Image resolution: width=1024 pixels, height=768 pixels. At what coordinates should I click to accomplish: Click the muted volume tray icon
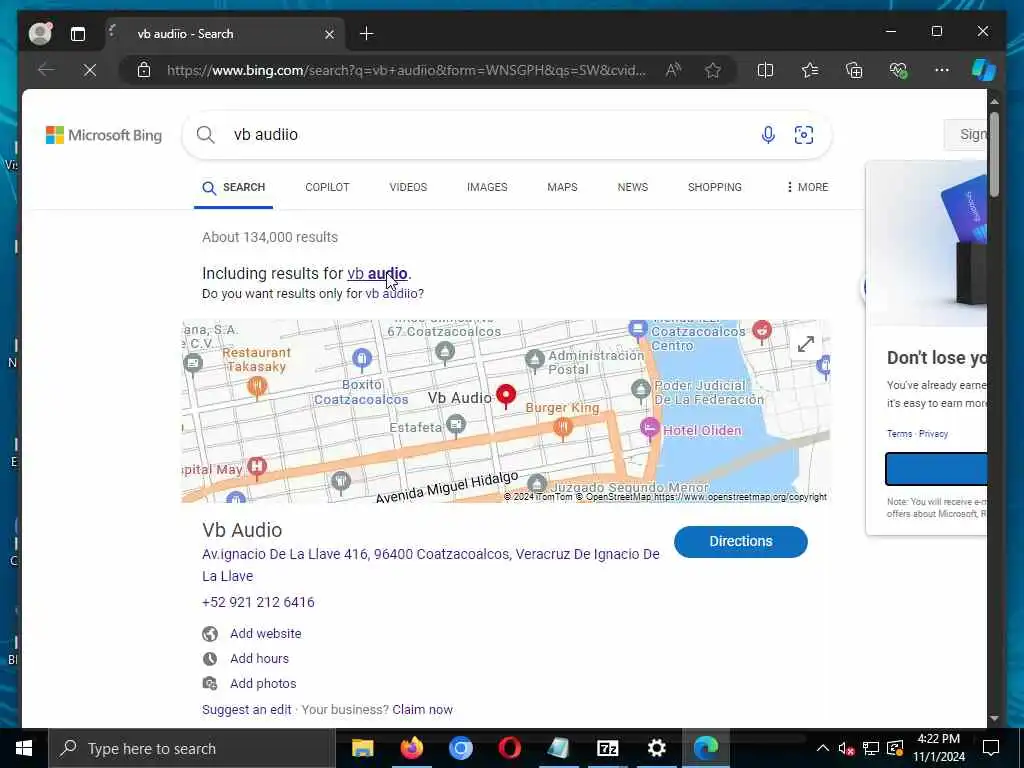(846, 748)
